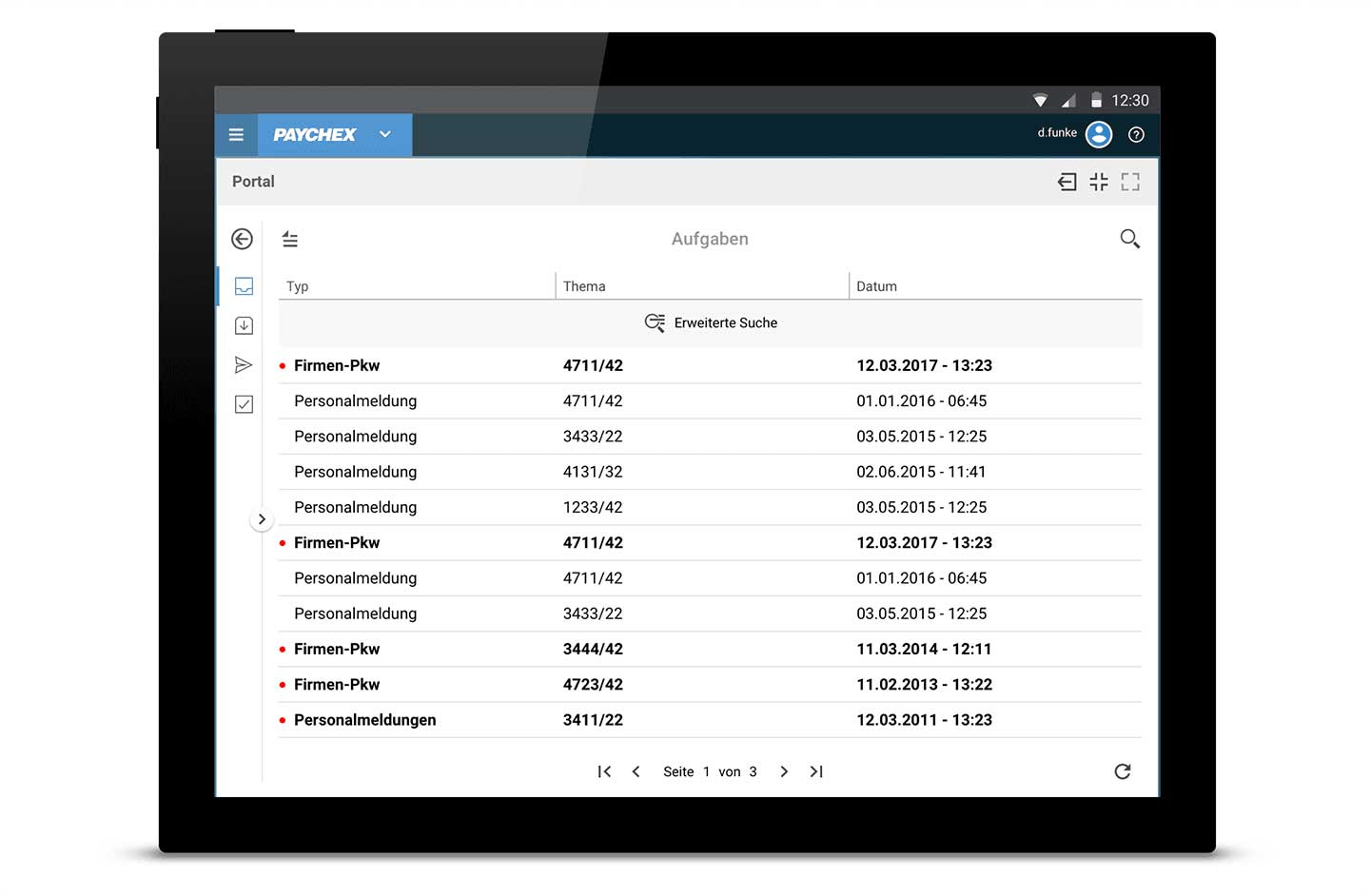Click the d.funke username
The image size is (1370, 896).
coord(1057,133)
